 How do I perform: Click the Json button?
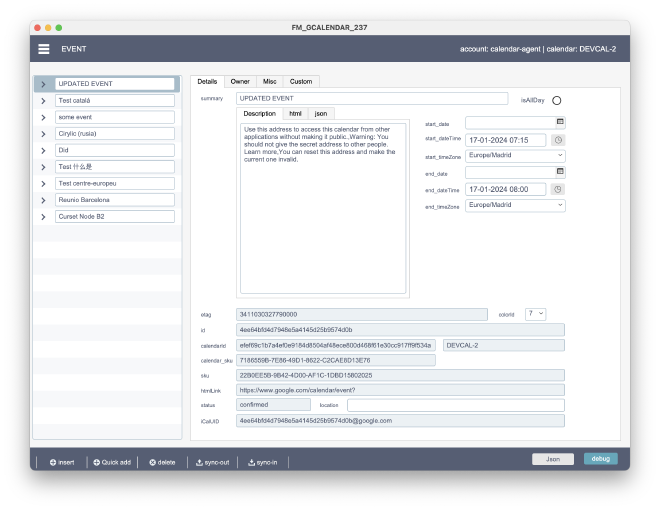pos(553,459)
